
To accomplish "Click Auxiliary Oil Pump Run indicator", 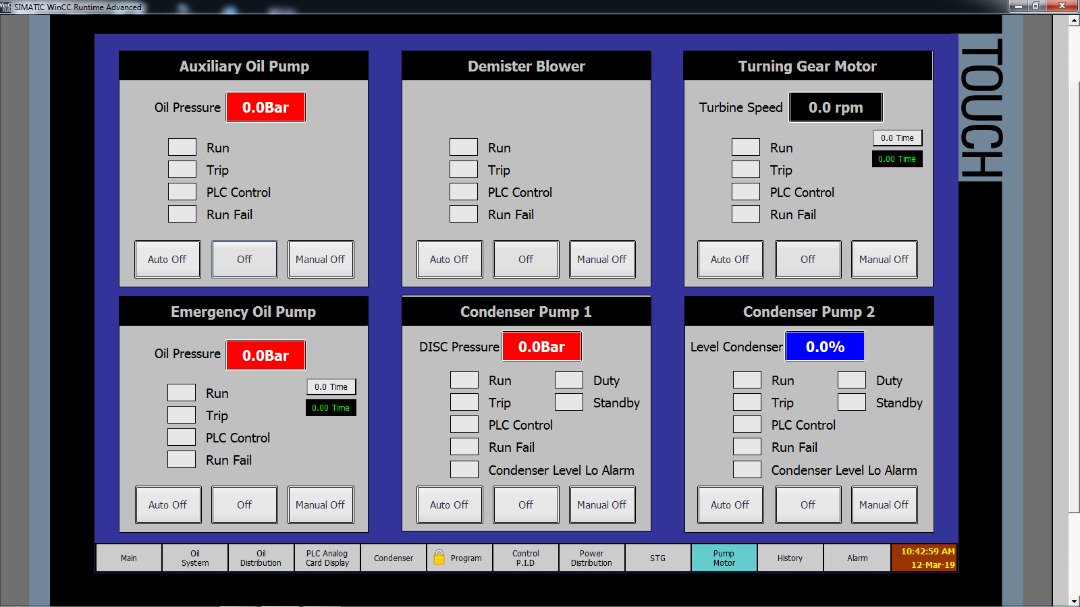I will (182, 147).
